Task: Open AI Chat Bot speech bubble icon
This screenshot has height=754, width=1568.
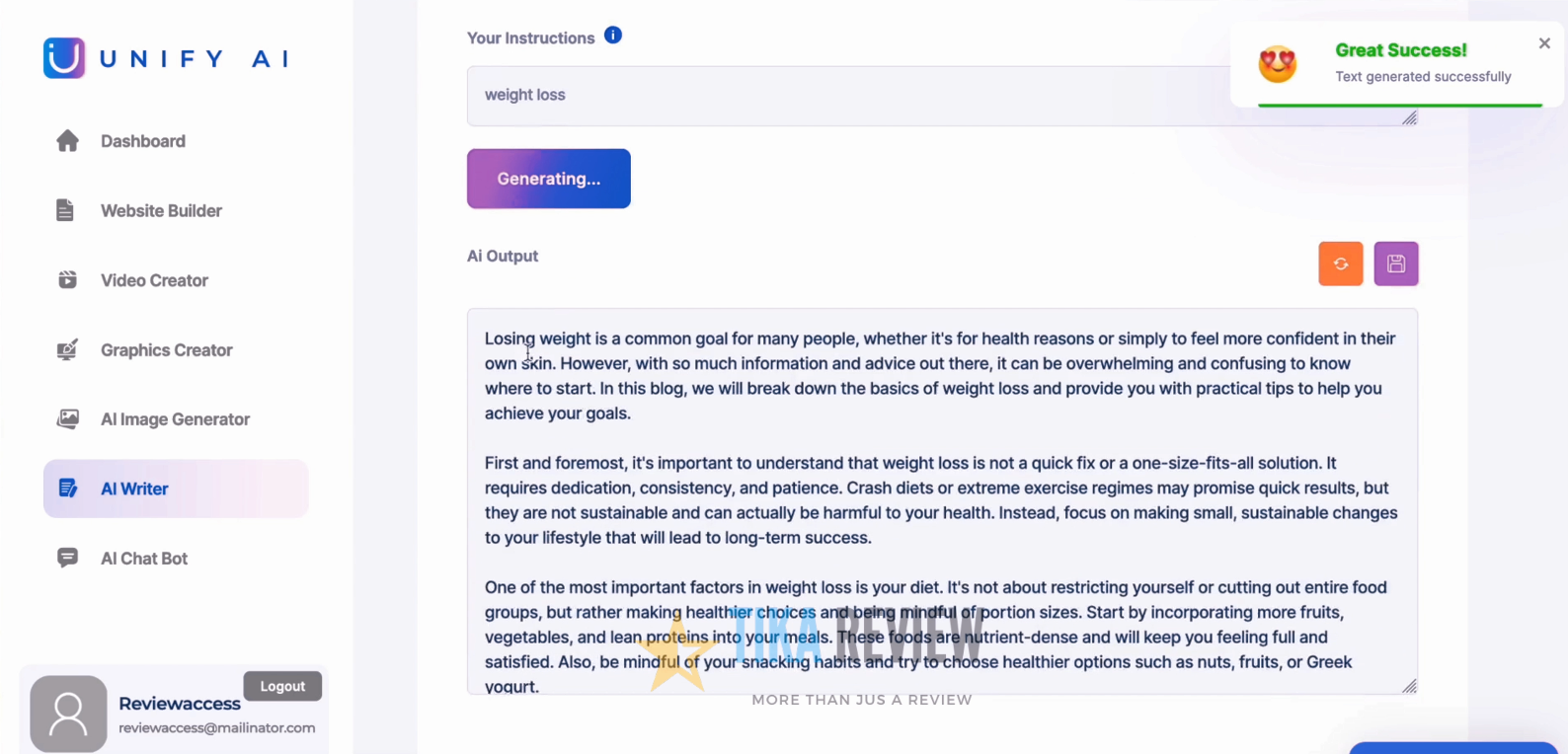Action: point(66,558)
